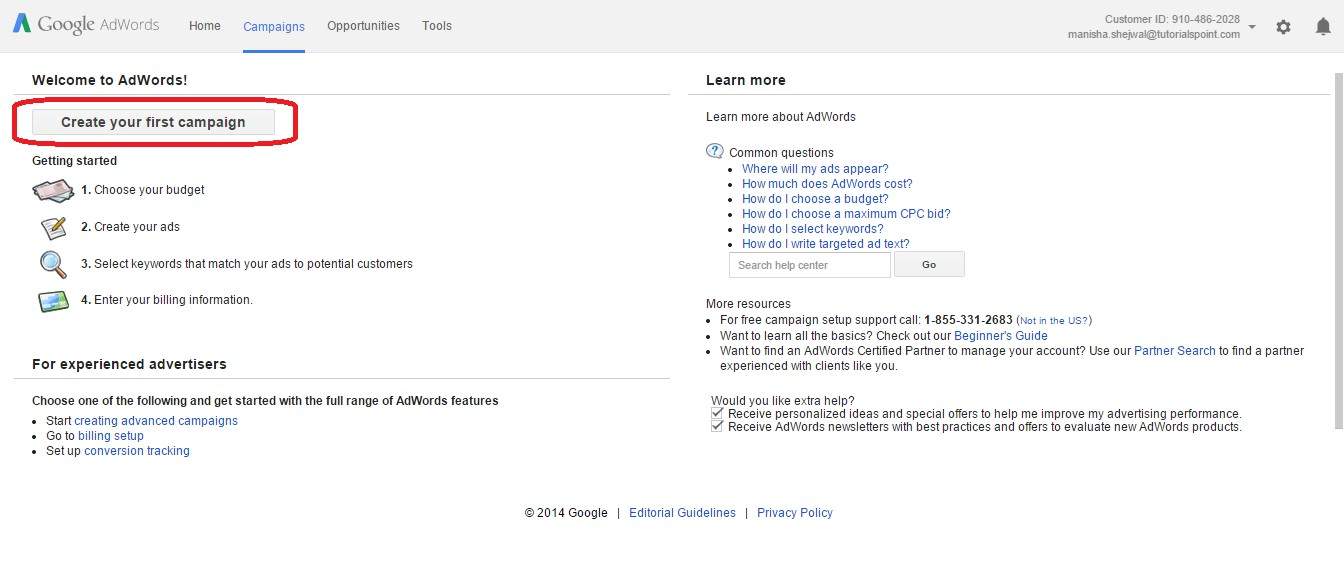Click the Google AdWords logo
The image size is (1344, 581).
(x=85, y=24)
